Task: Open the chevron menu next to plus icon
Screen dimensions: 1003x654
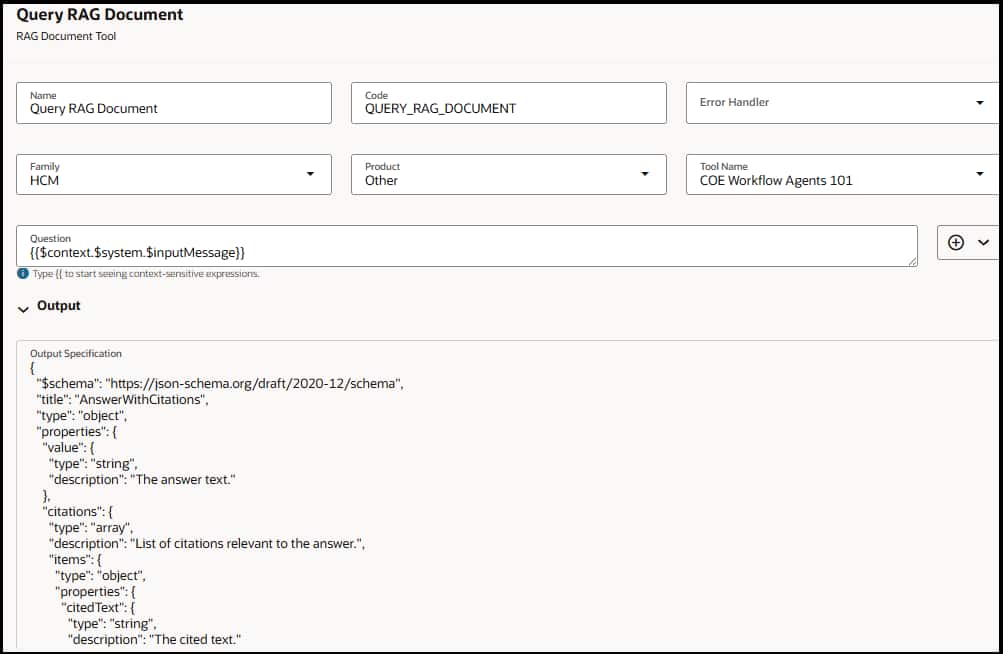Action: pos(983,243)
